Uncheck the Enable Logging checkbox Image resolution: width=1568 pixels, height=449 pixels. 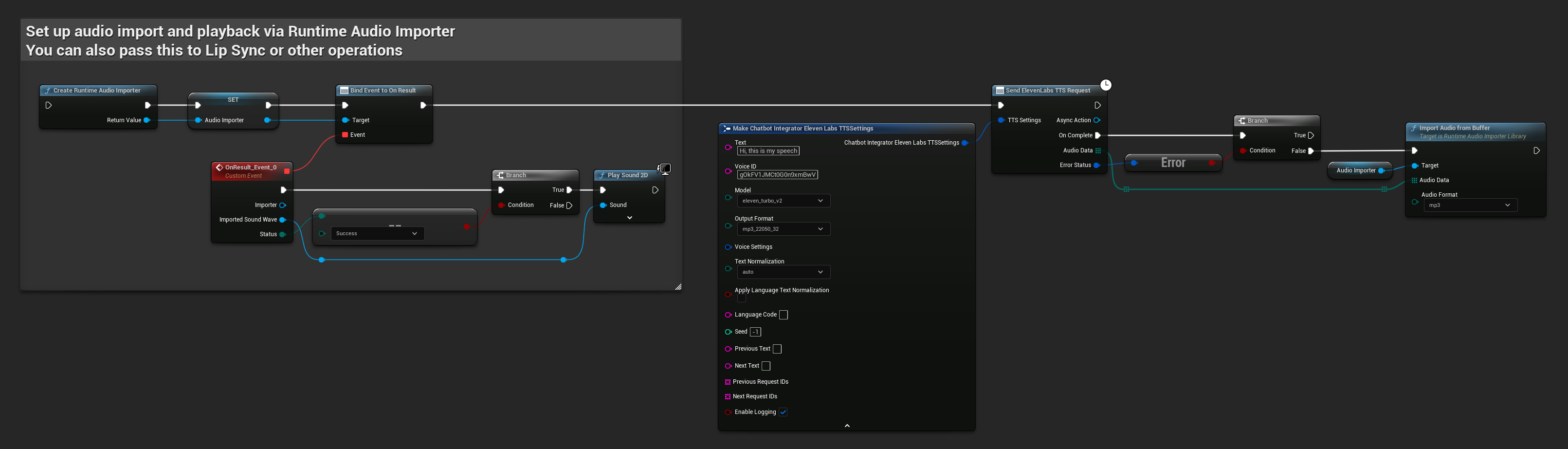pyautogui.click(x=784, y=412)
